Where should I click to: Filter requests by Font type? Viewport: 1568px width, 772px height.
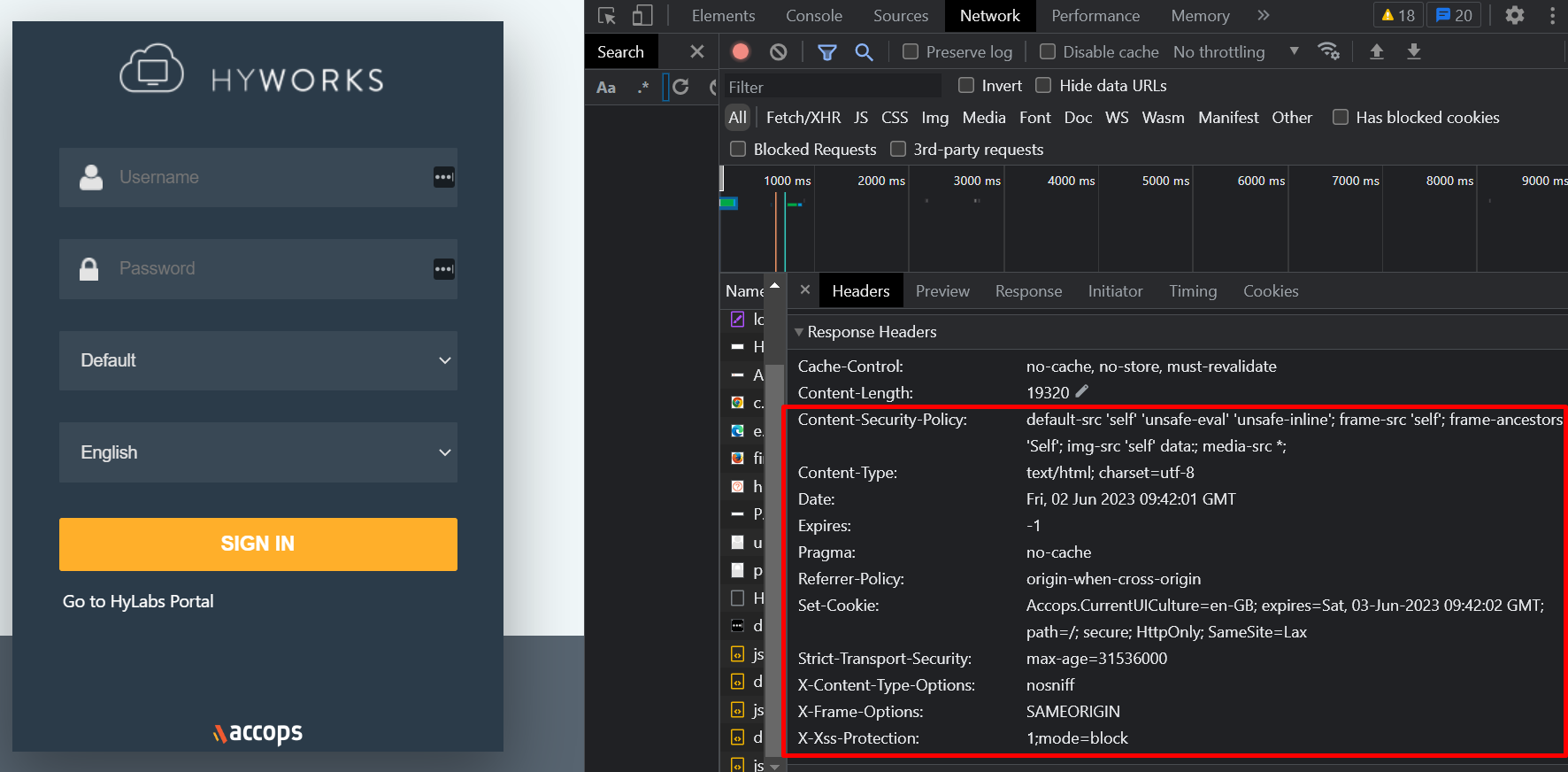tap(1035, 118)
